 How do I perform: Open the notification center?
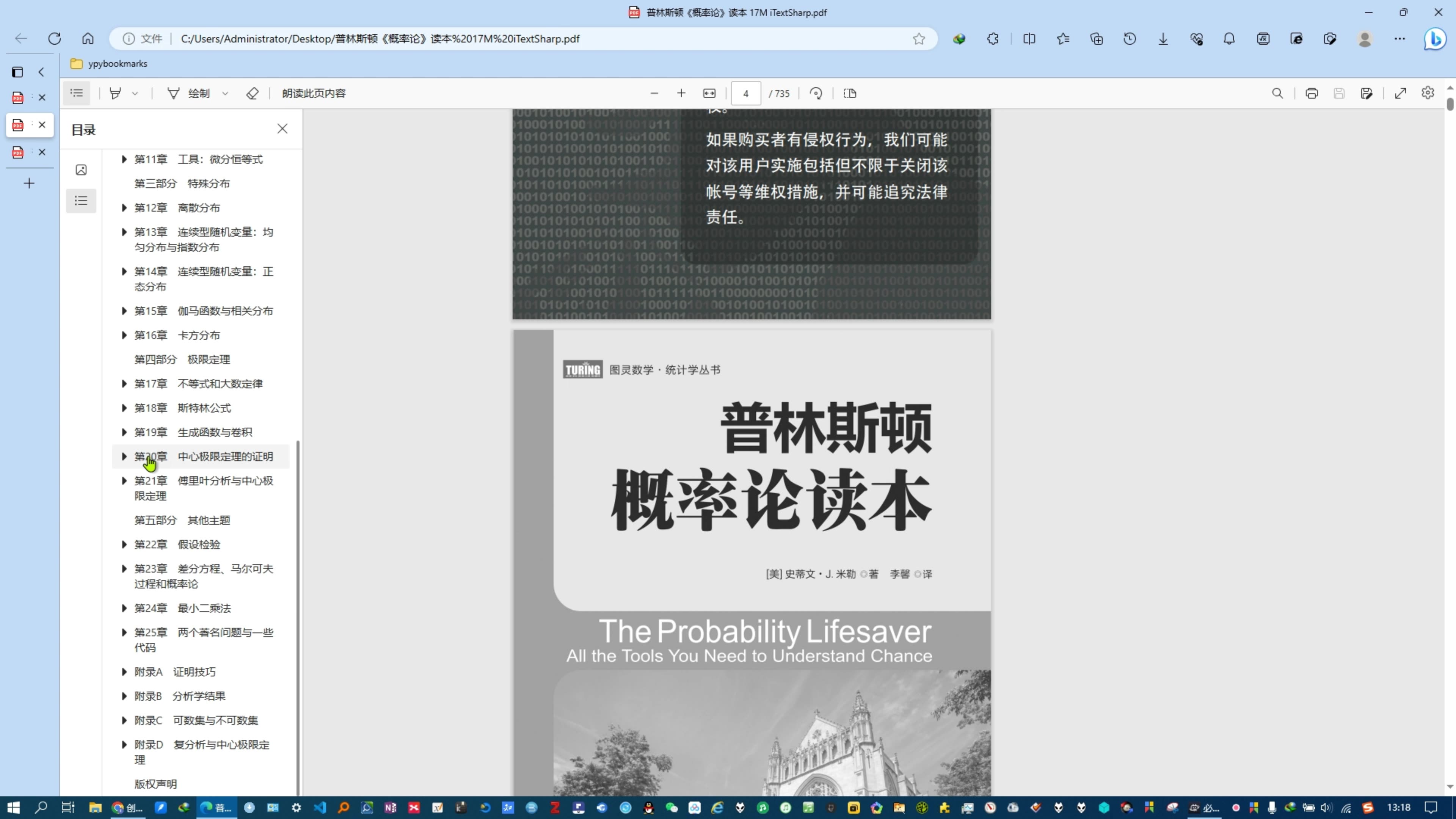coord(1431,808)
